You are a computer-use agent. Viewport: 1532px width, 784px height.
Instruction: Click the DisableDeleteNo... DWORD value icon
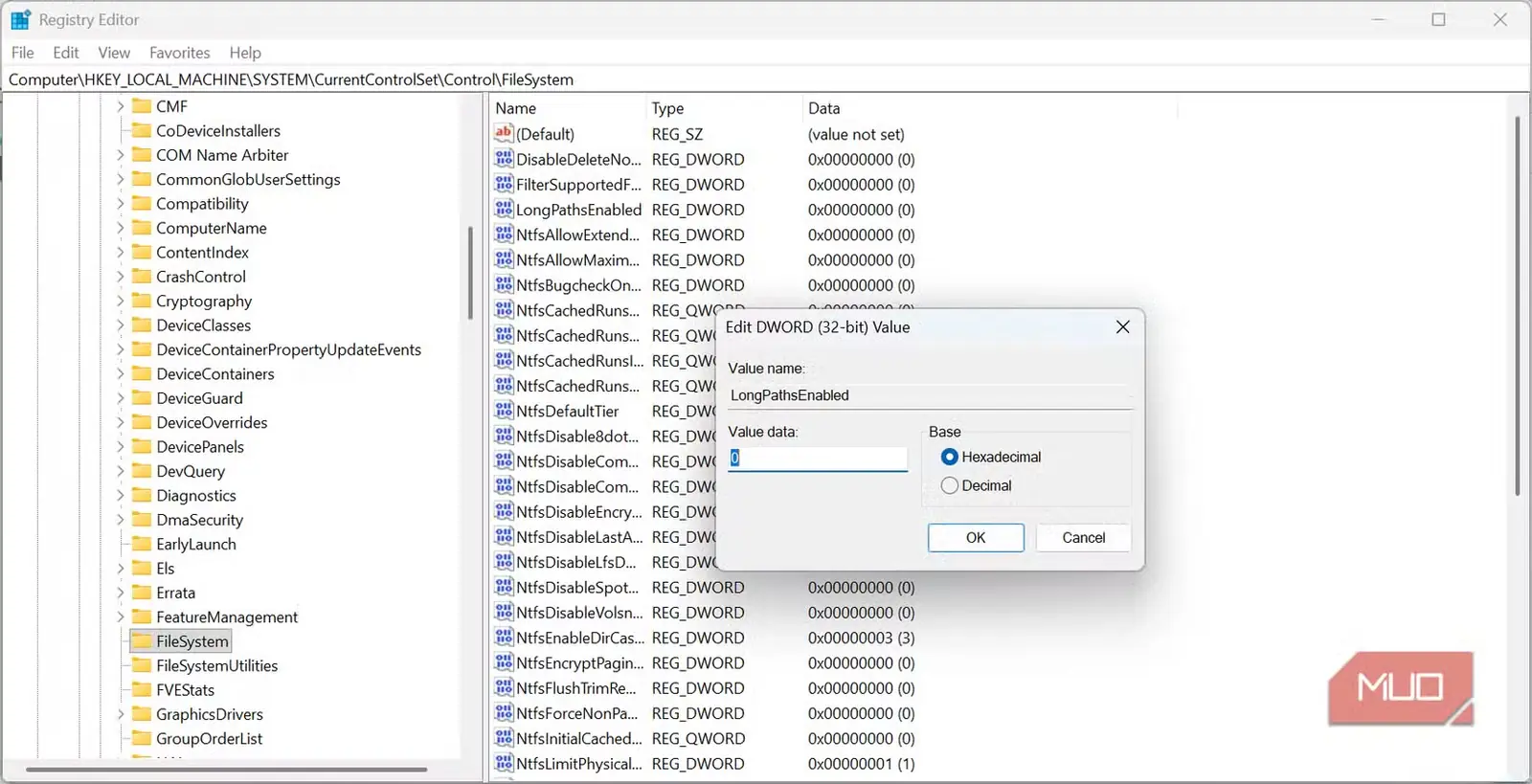click(x=504, y=159)
